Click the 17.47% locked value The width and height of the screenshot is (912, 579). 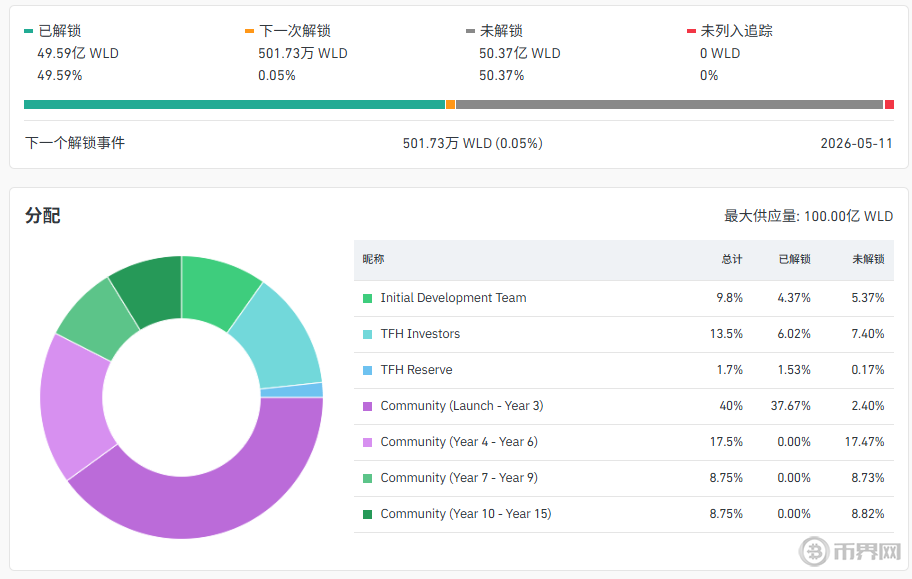point(864,442)
